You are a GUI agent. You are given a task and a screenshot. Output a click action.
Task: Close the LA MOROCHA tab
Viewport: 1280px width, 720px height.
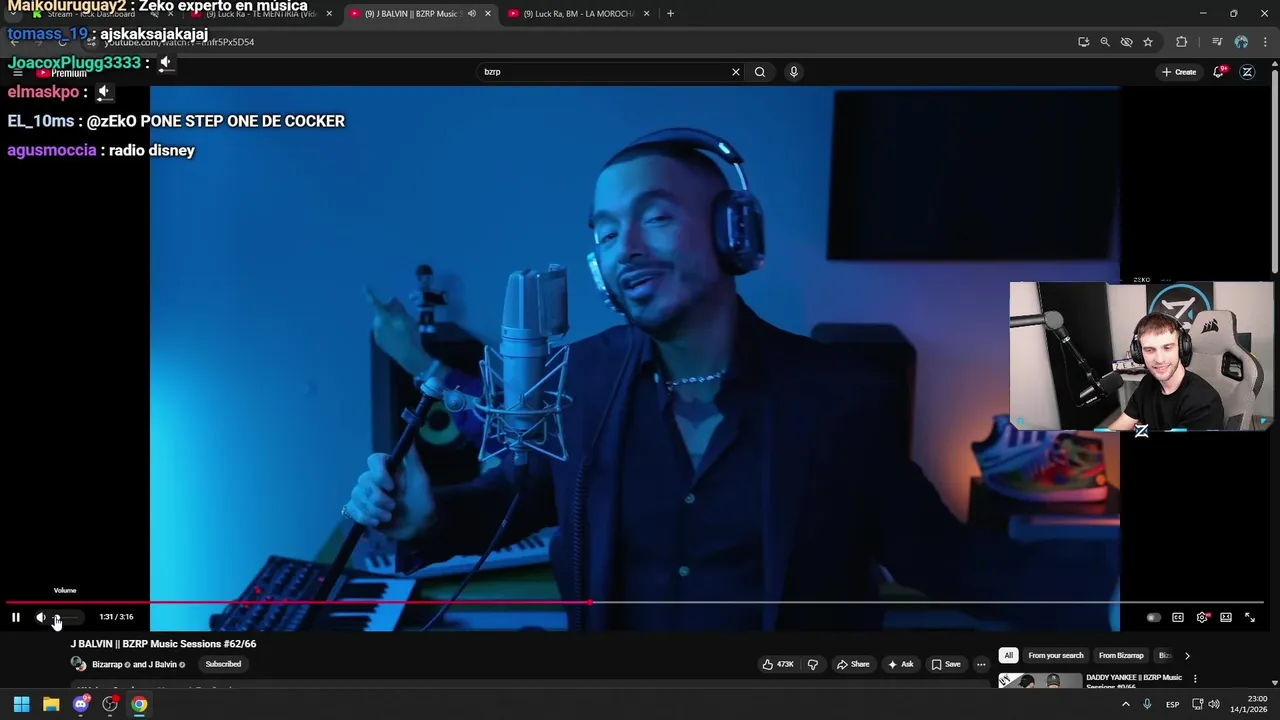(646, 14)
